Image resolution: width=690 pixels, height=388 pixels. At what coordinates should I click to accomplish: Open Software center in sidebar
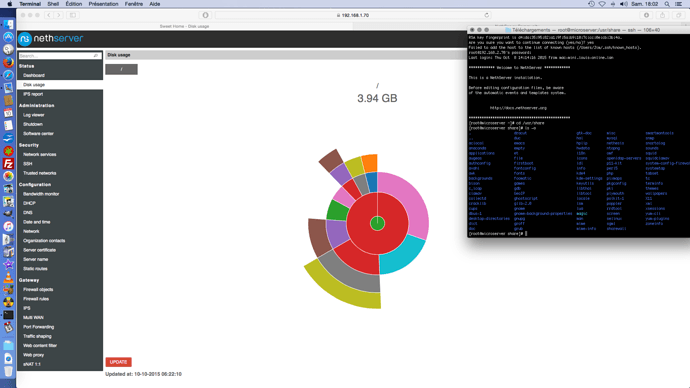(38, 134)
